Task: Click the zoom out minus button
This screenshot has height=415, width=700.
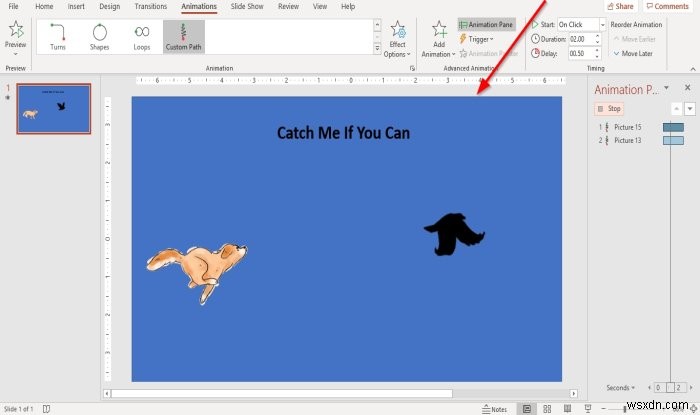Action: click(x=603, y=409)
